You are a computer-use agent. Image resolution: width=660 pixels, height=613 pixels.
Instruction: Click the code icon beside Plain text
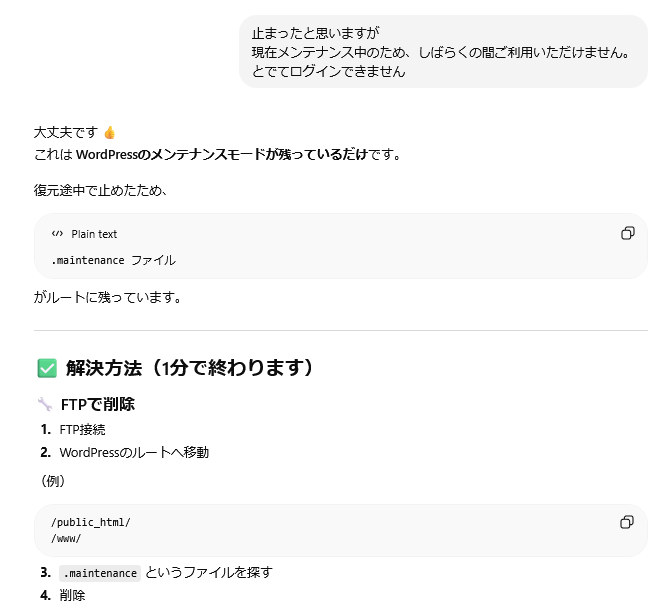coord(57,234)
